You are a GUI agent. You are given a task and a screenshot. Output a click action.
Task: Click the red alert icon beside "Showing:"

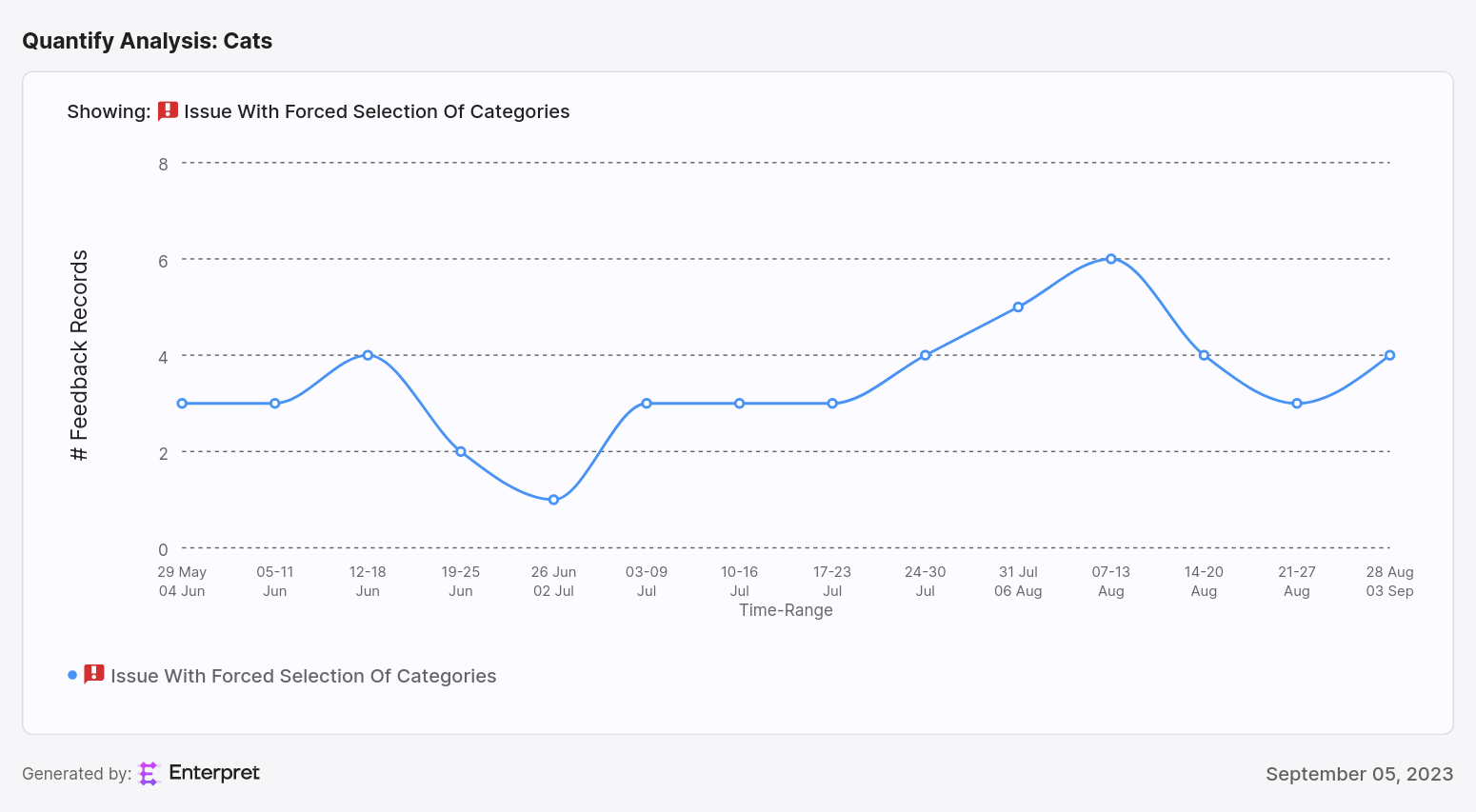pyautogui.click(x=168, y=111)
